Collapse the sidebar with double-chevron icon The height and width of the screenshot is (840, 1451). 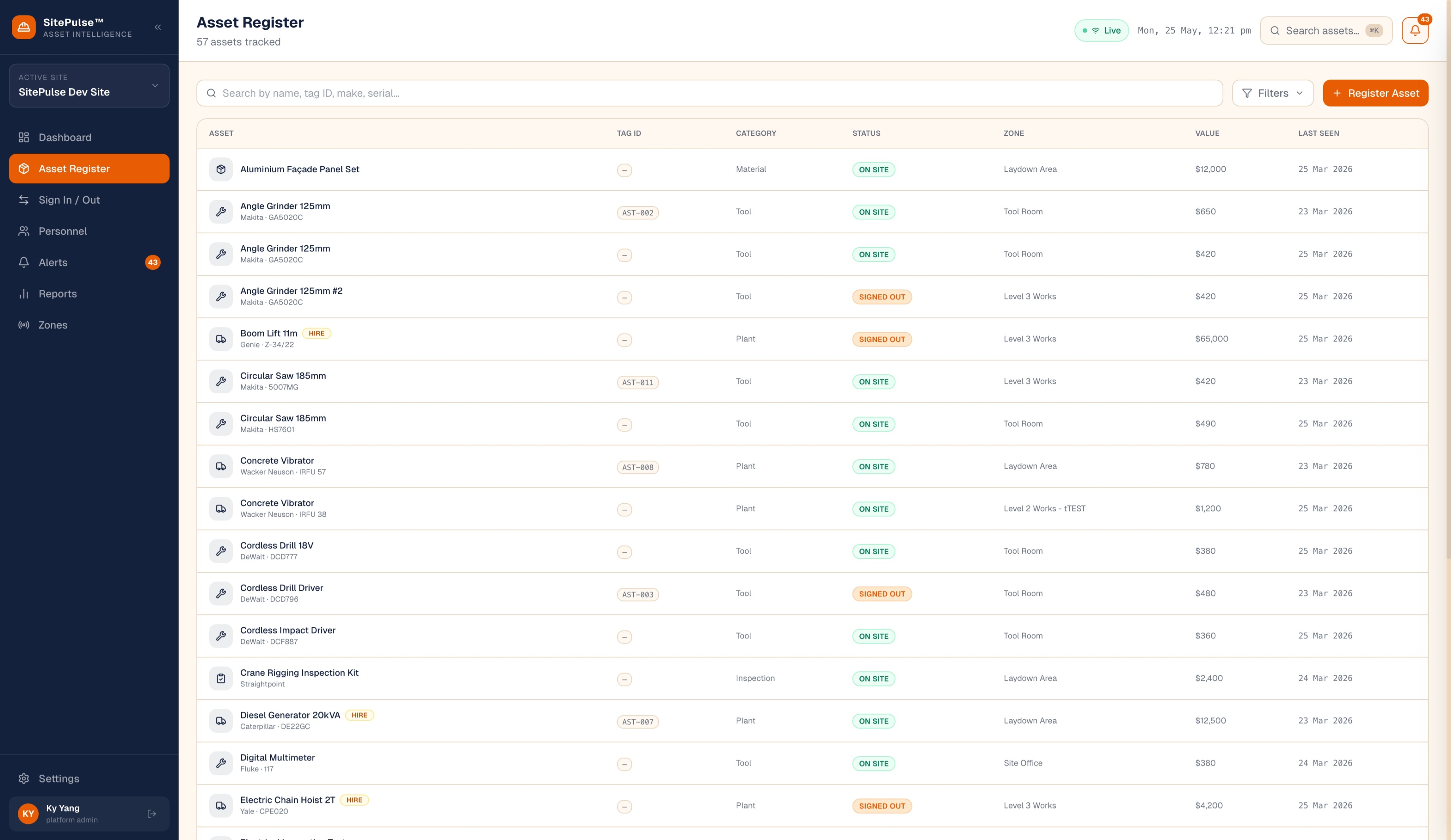pyautogui.click(x=158, y=27)
